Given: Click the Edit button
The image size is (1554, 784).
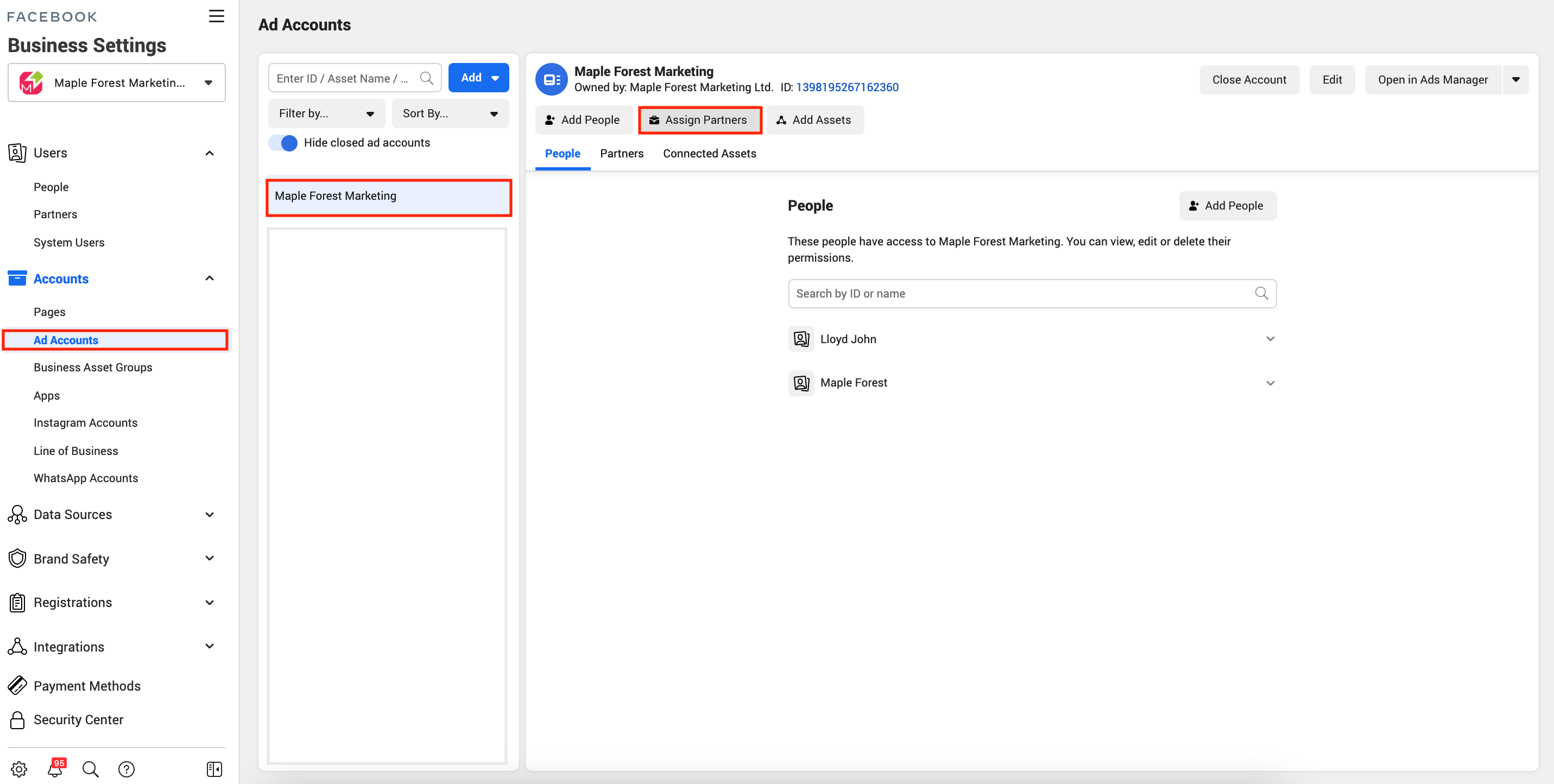Looking at the screenshot, I should point(1332,80).
